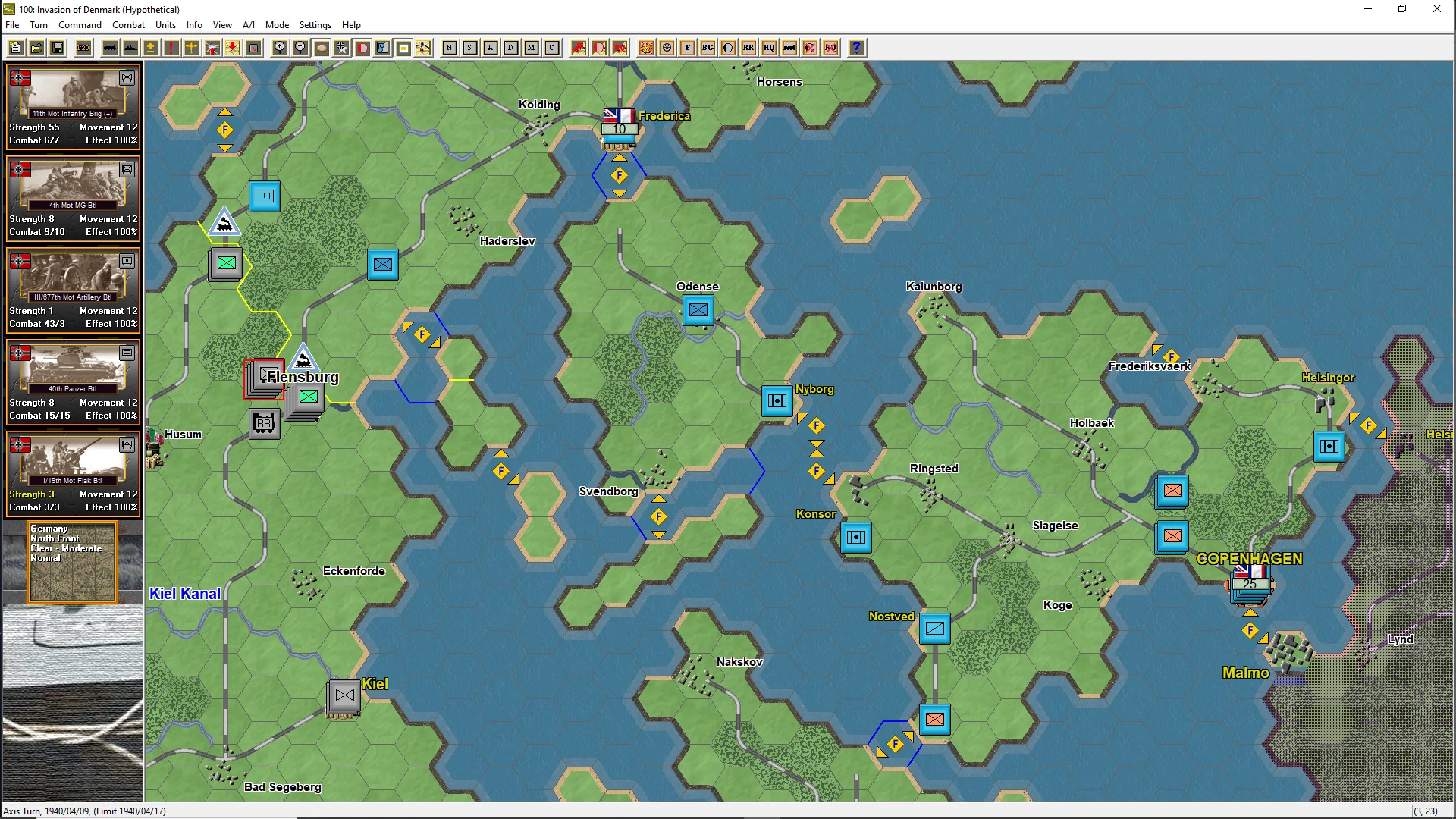Select the gray RR unit below Flensburg

point(265,423)
